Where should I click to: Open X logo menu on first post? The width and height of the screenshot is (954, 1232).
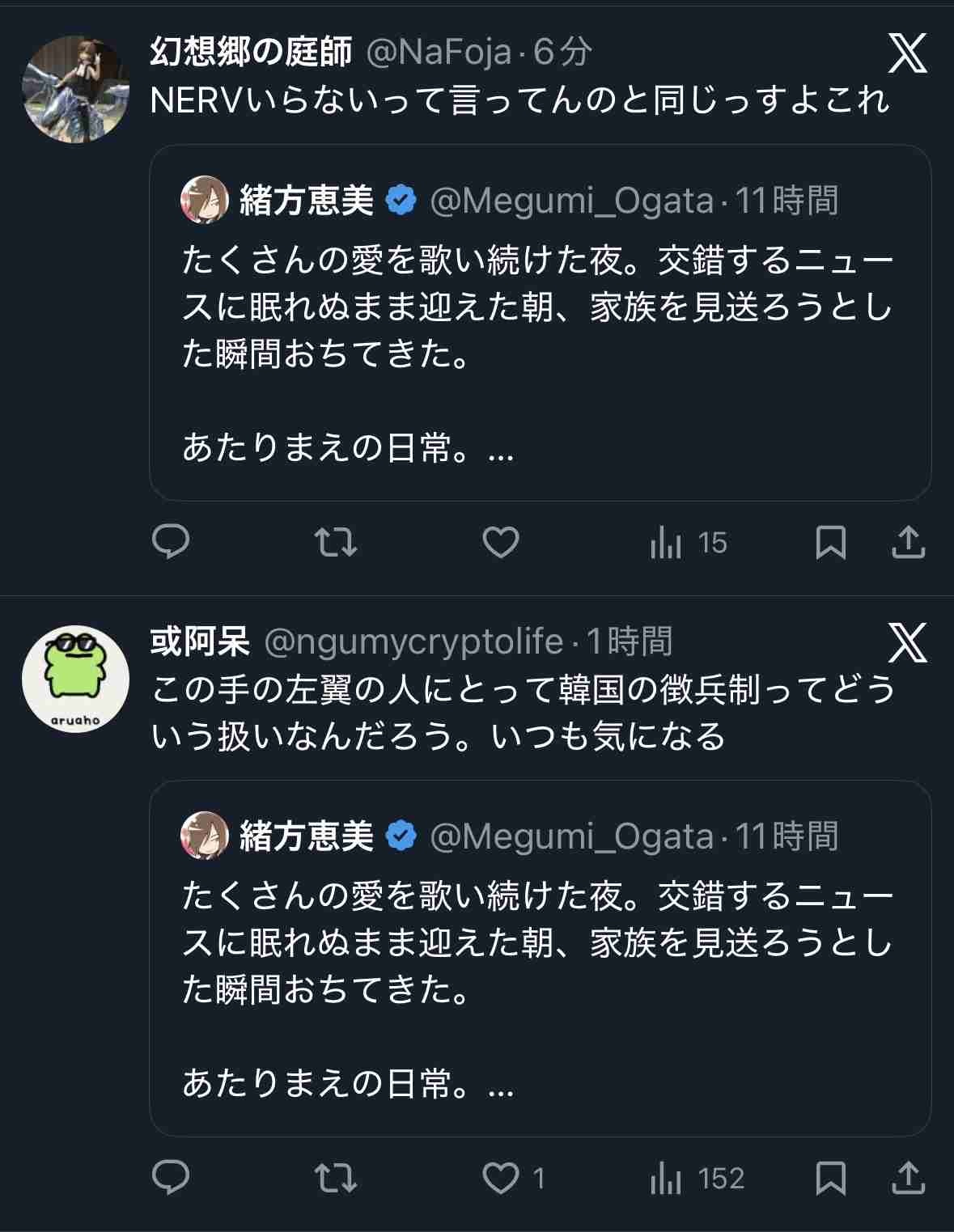[x=908, y=53]
